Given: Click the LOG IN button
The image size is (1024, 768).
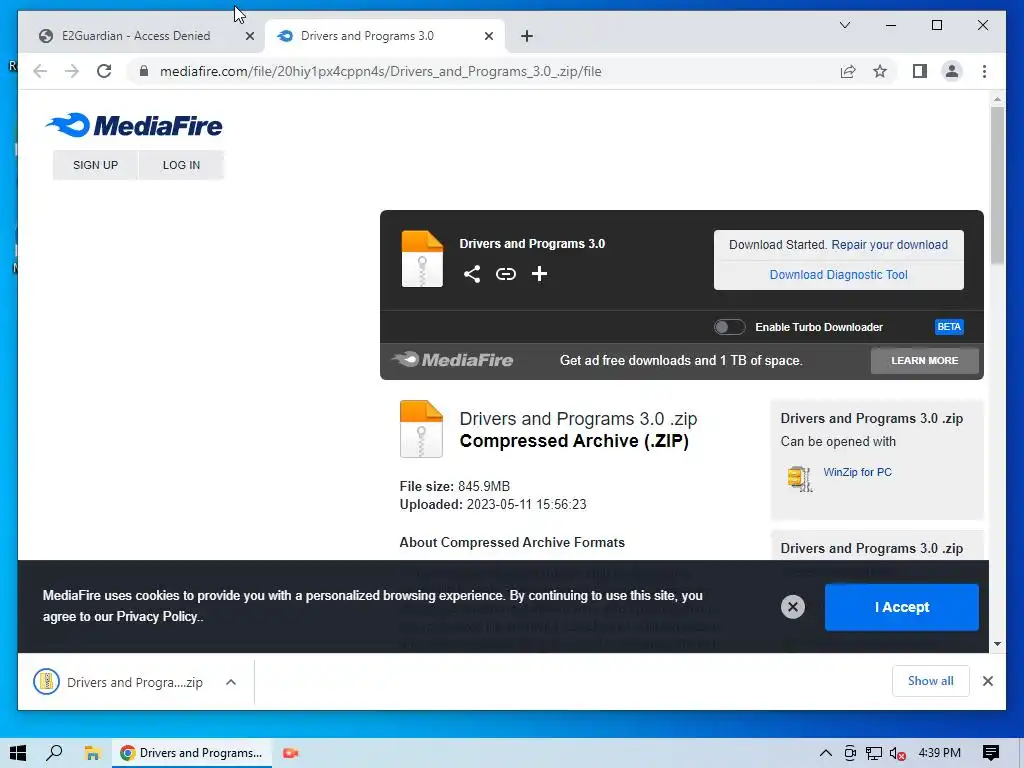Looking at the screenshot, I should (181, 165).
